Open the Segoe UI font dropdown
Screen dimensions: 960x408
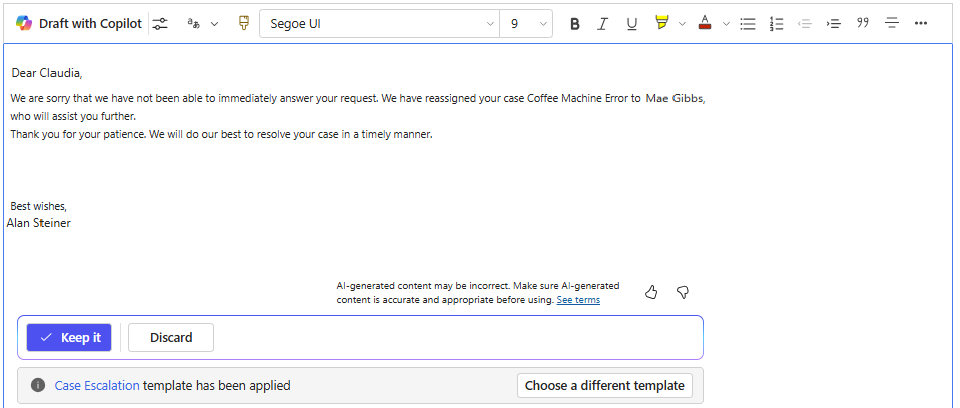[x=378, y=24]
